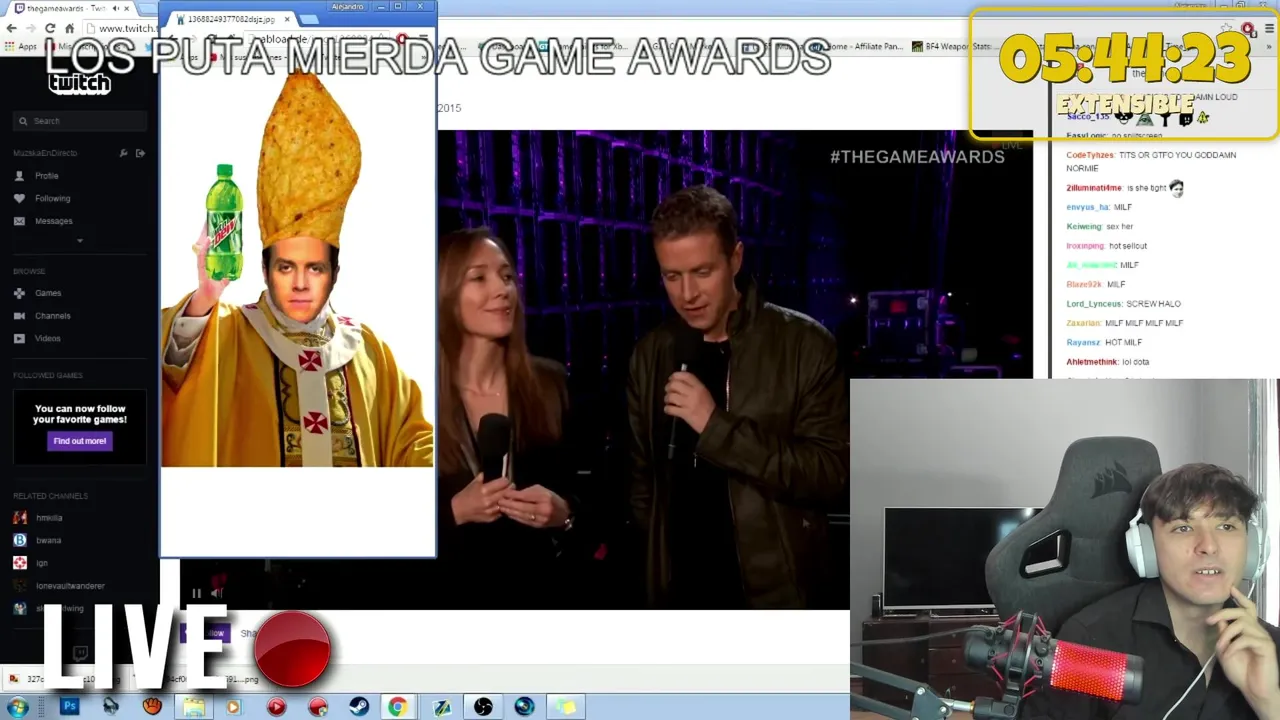Screen dimensions: 1280x720
Task: Open Sticky Notes from the taskbar
Action: pos(566,707)
